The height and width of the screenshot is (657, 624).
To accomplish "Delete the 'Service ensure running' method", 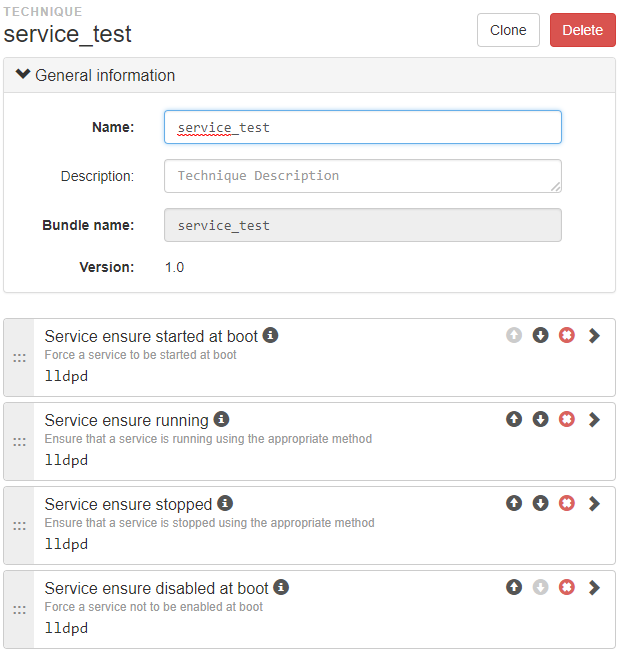I will (x=567, y=419).
